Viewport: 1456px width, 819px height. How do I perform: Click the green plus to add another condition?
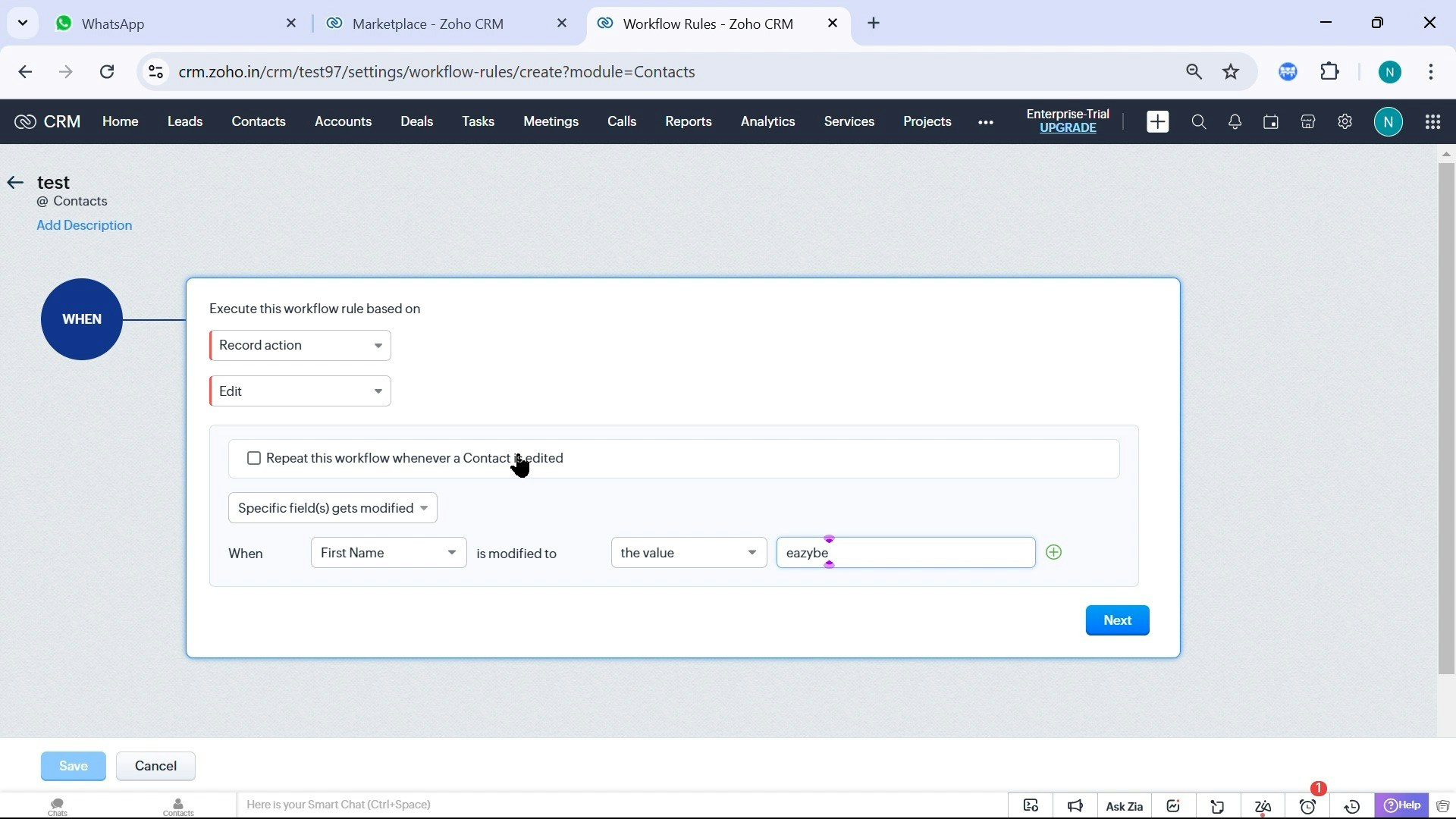click(1053, 552)
